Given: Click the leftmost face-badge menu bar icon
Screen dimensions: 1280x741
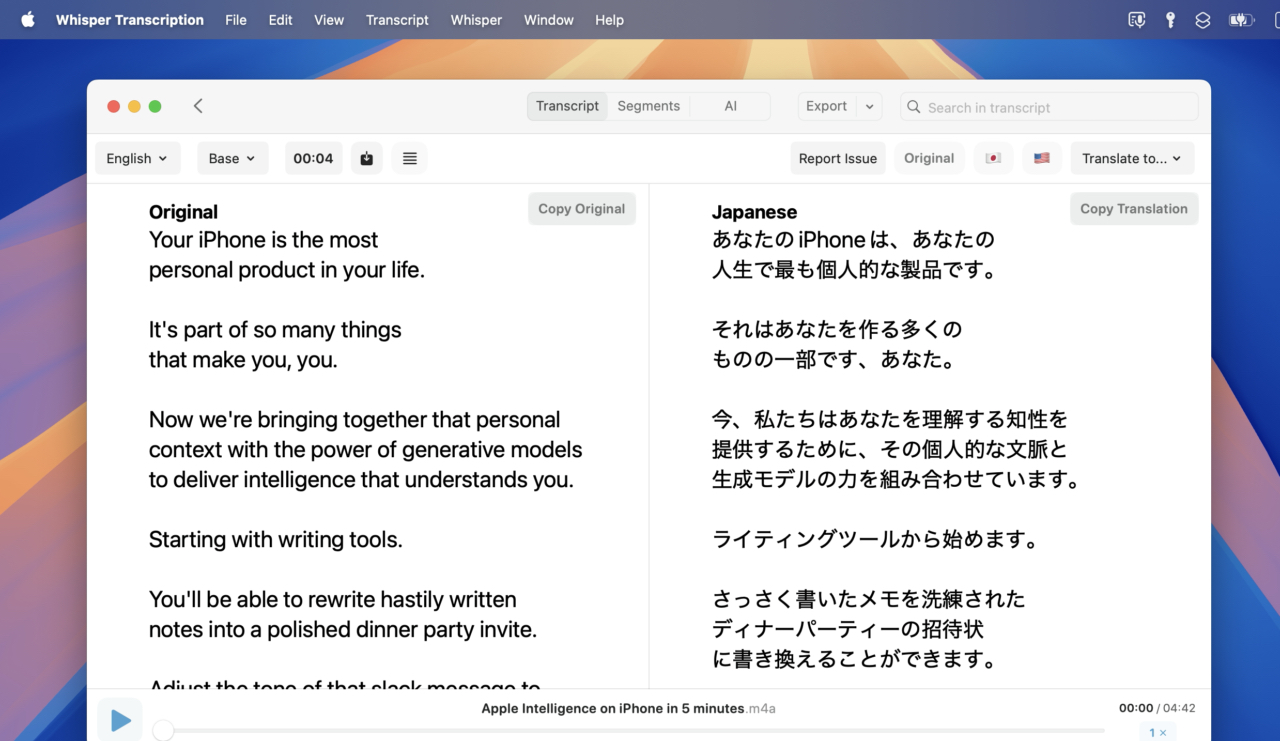Looking at the screenshot, I should click(x=1137, y=19).
